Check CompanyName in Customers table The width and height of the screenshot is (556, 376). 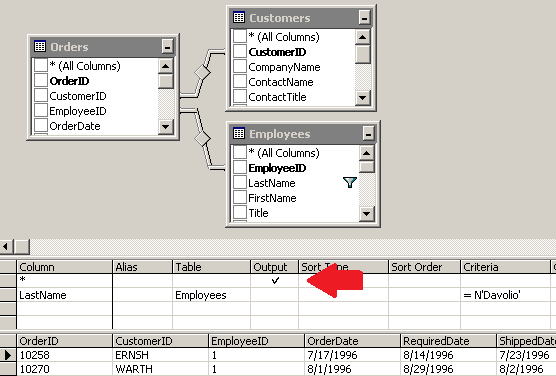(240, 67)
